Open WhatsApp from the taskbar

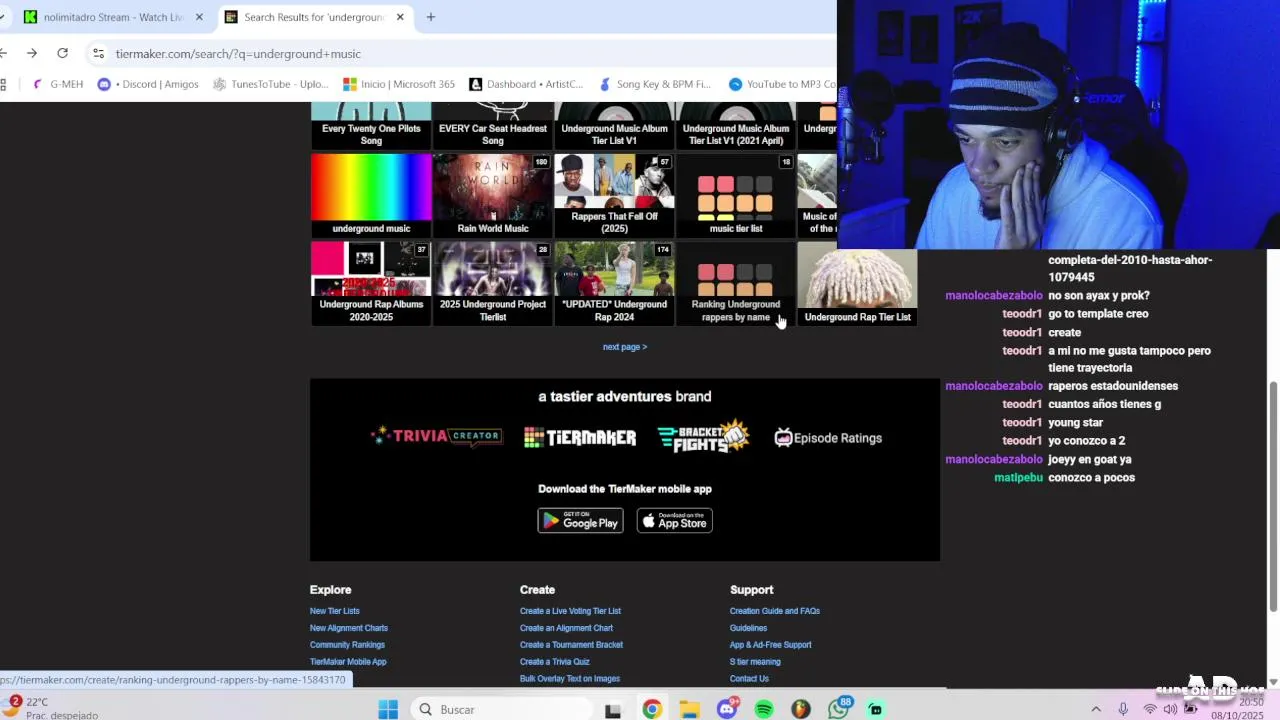tap(839, 709)
